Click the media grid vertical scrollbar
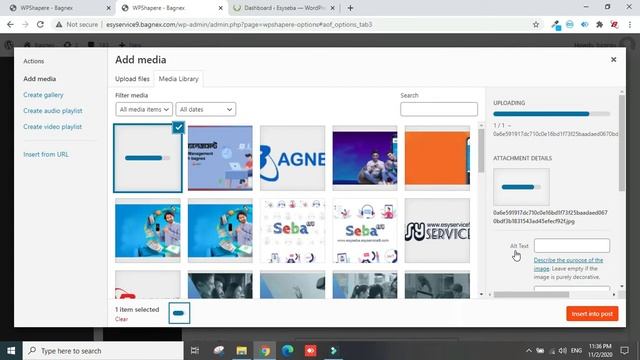Screen dimensions: 640x360 (481, 151)
